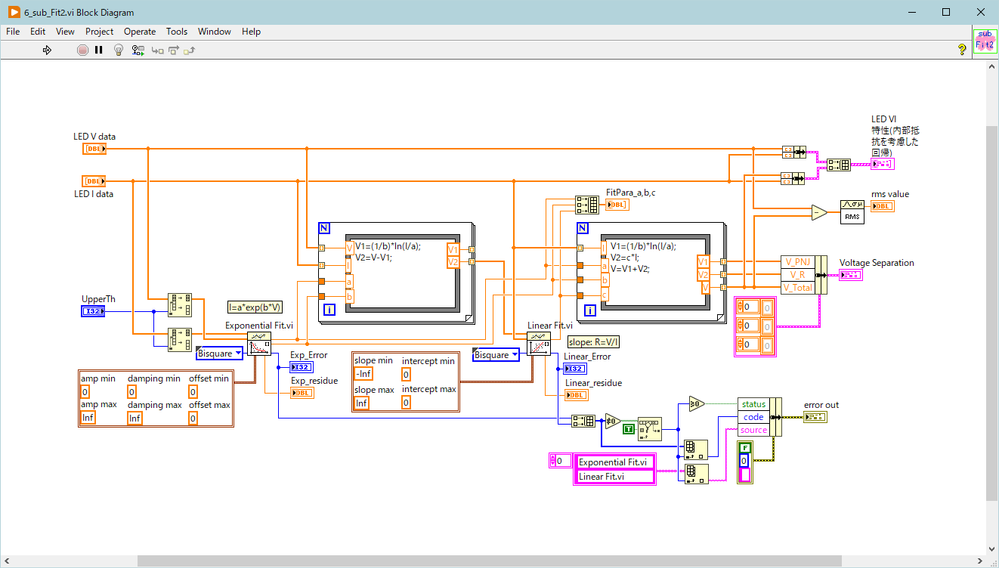999x568 pixels.
Task: Click V_Total bundle element
Action: click(x=797, y=287)
